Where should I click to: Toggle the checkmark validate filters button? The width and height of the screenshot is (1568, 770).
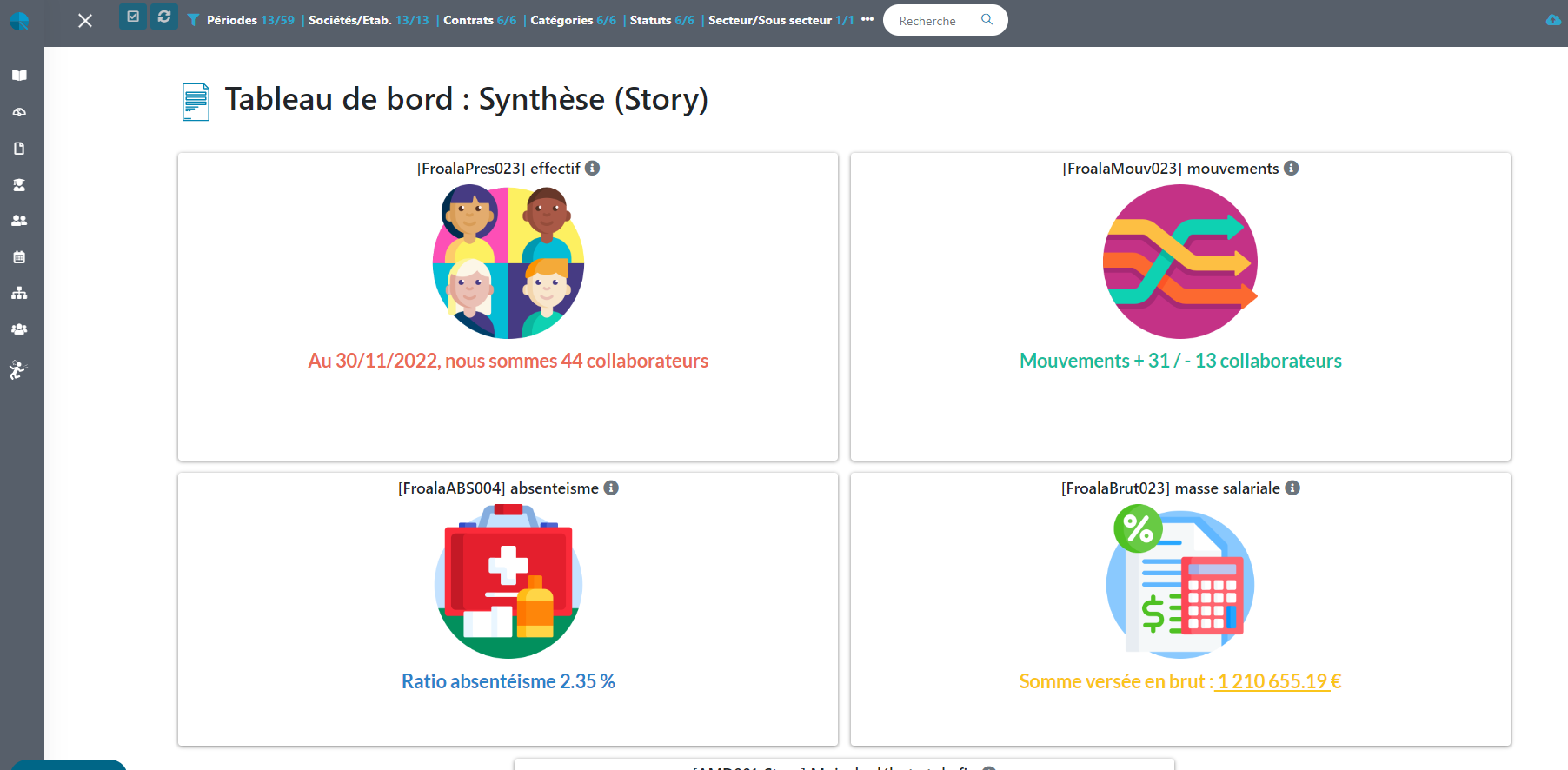pyautogui.click(x=133, y=17)
